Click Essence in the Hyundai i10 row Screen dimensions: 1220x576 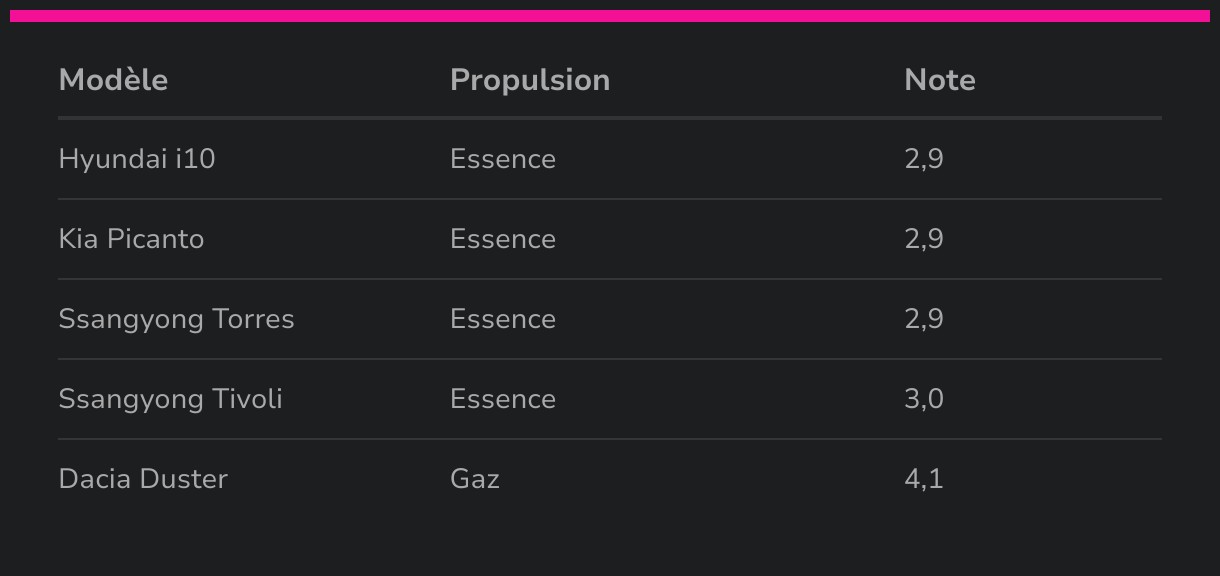503,159
